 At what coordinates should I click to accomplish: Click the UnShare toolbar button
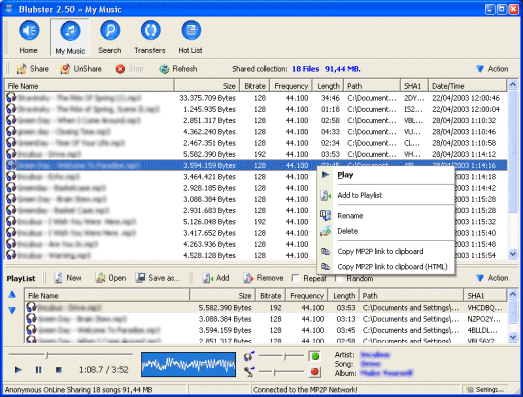pyautogui.click(x=81, y=69)
